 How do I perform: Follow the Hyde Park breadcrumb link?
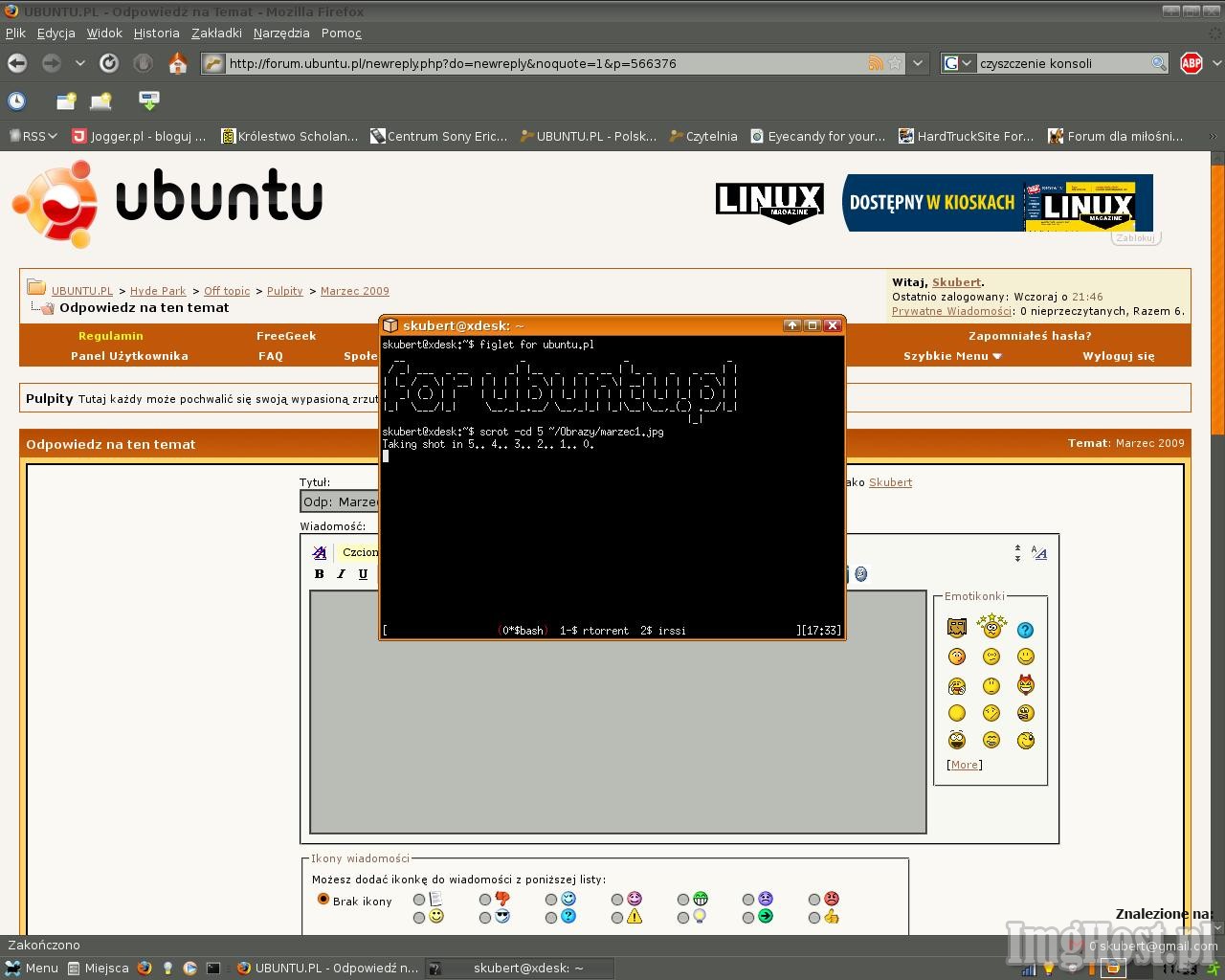158,291
